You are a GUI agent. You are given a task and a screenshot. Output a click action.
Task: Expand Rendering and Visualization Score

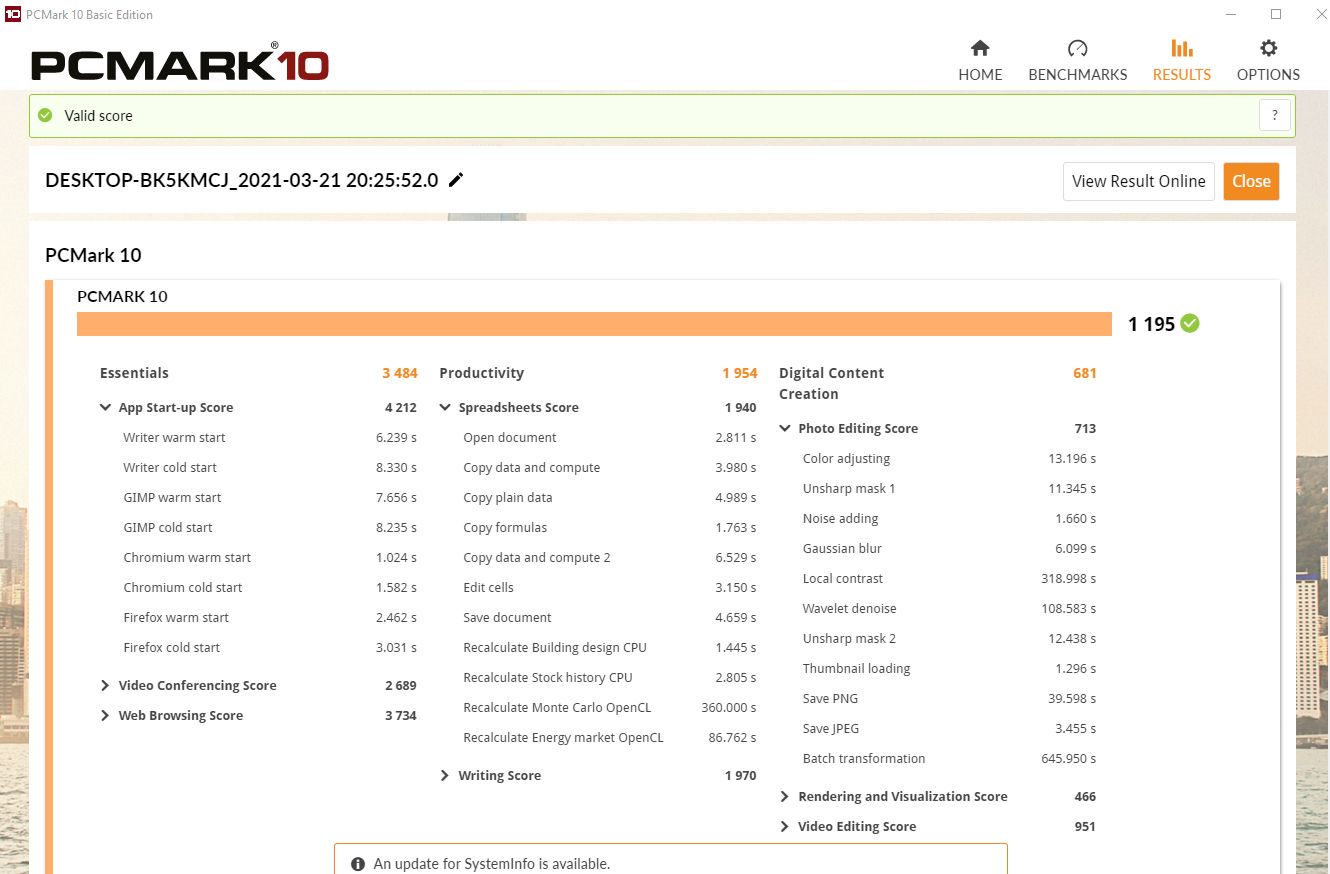785,797
